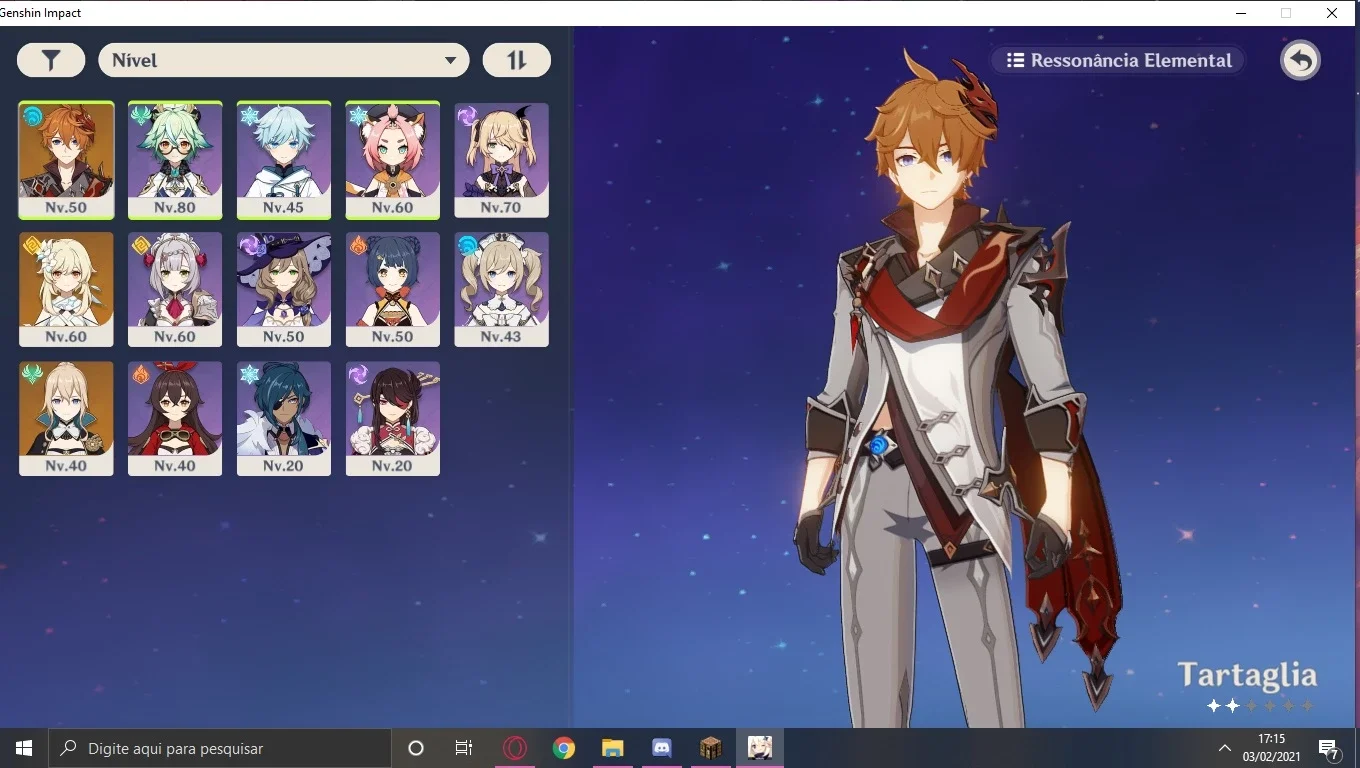Open Minecraft block icon in taskbar
Viewport: 1360px width, 768px height.
[711, 748]
